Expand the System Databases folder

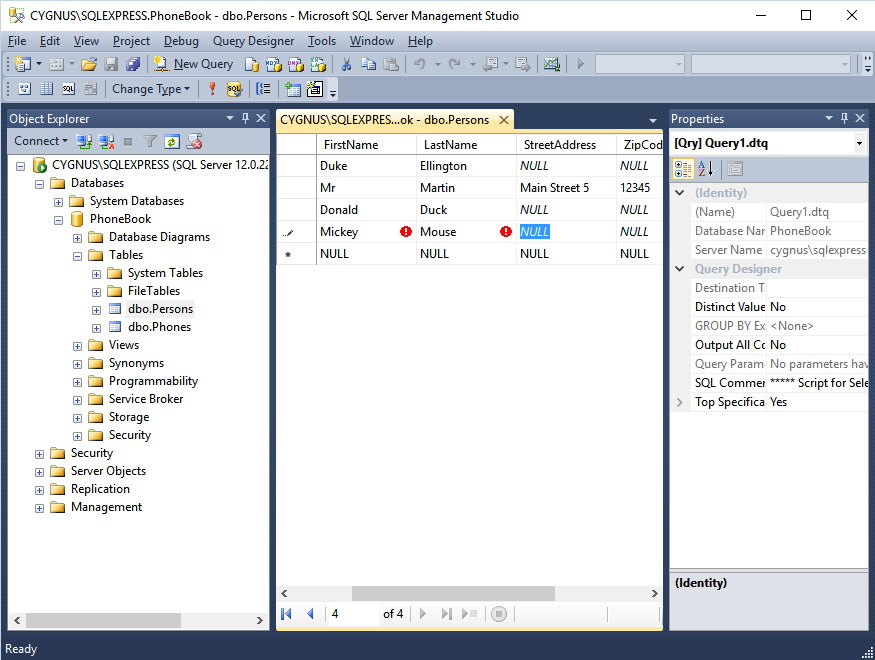click(x=59, y=202)
